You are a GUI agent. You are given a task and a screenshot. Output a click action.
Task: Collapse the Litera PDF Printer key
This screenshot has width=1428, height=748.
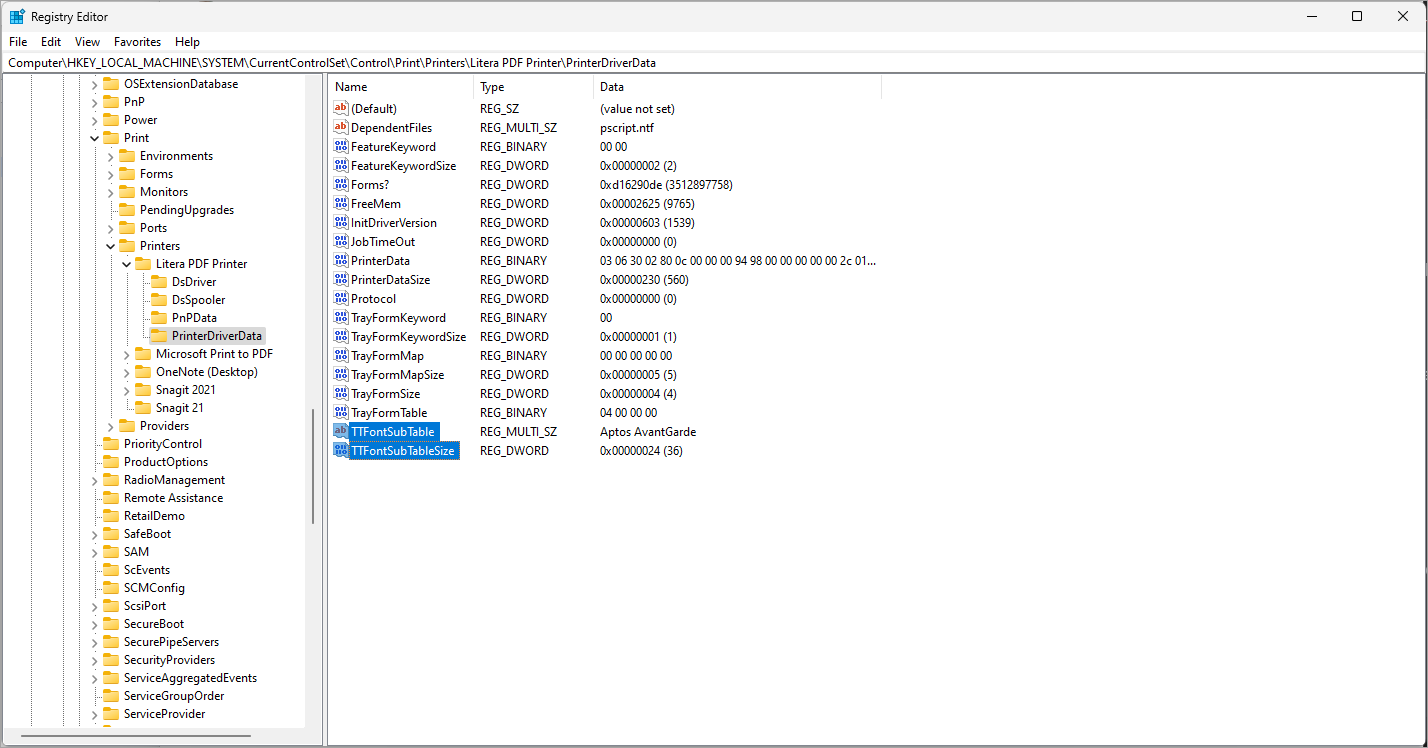[126, 264]
